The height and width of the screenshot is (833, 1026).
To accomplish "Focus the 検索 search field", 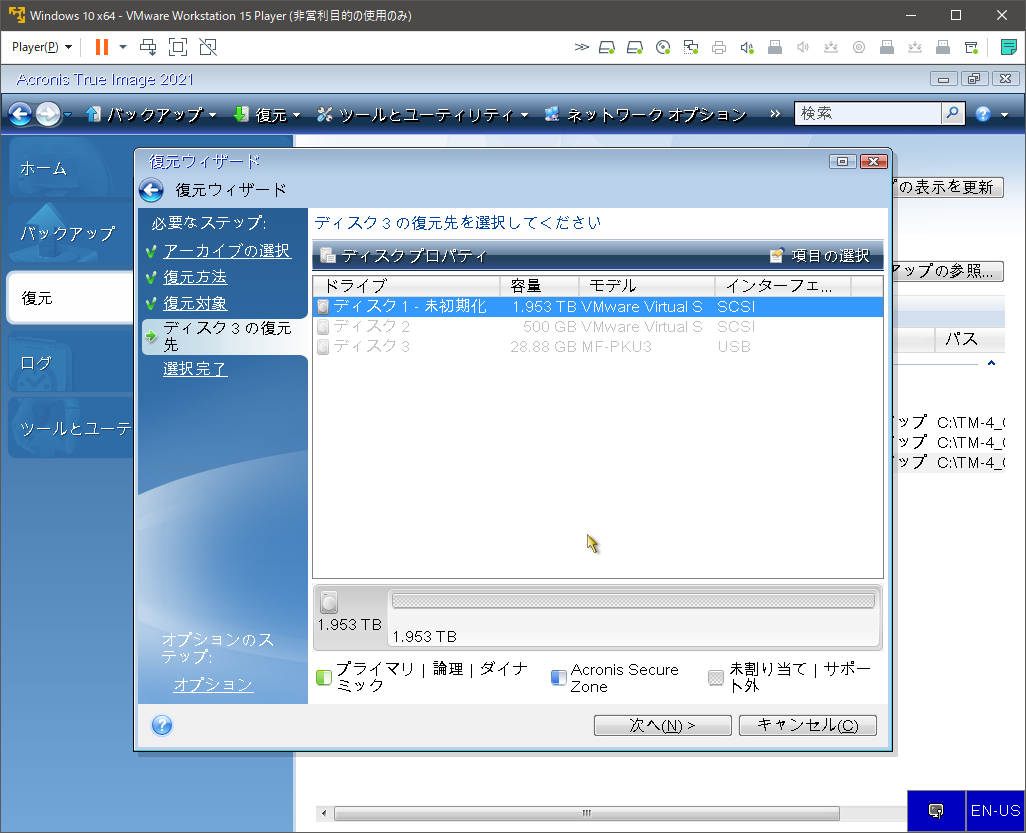I will (868, 114).
